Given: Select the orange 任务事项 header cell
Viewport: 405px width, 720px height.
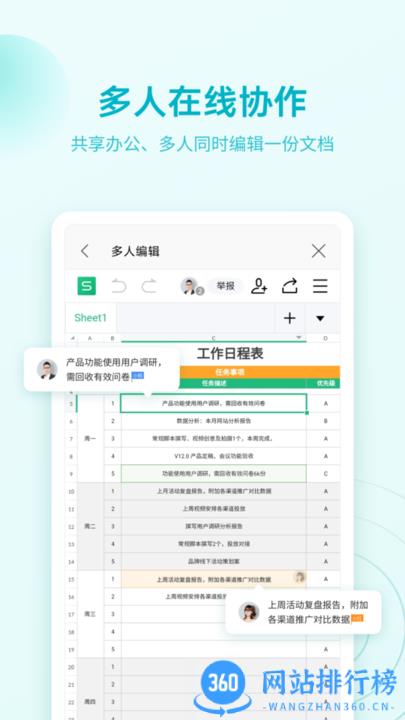Looking at the screenshot, I should coord(230,371).
